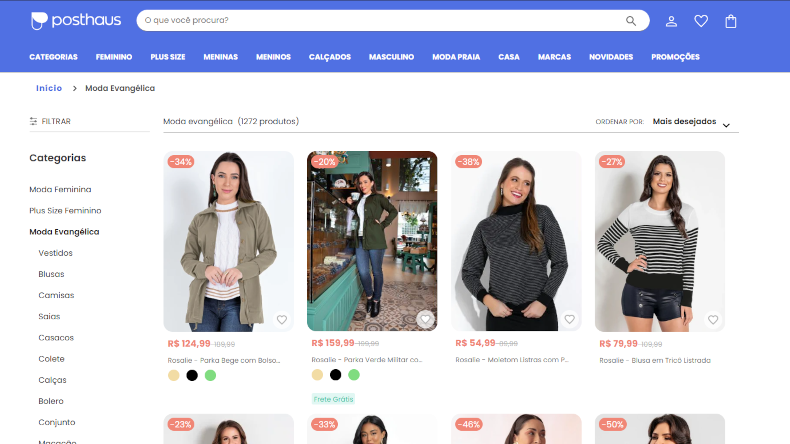
Task: Open the Conjunto subcategory
Action: 57,422
